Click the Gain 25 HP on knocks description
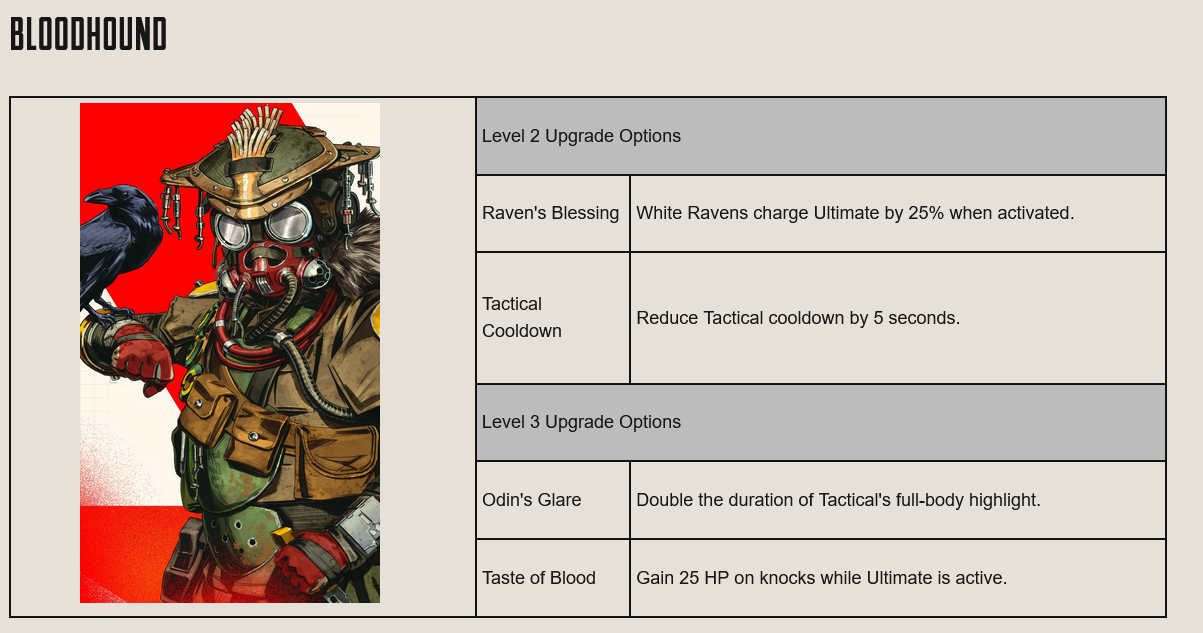Screen dimensions: 1203x633 pos(821,578)
